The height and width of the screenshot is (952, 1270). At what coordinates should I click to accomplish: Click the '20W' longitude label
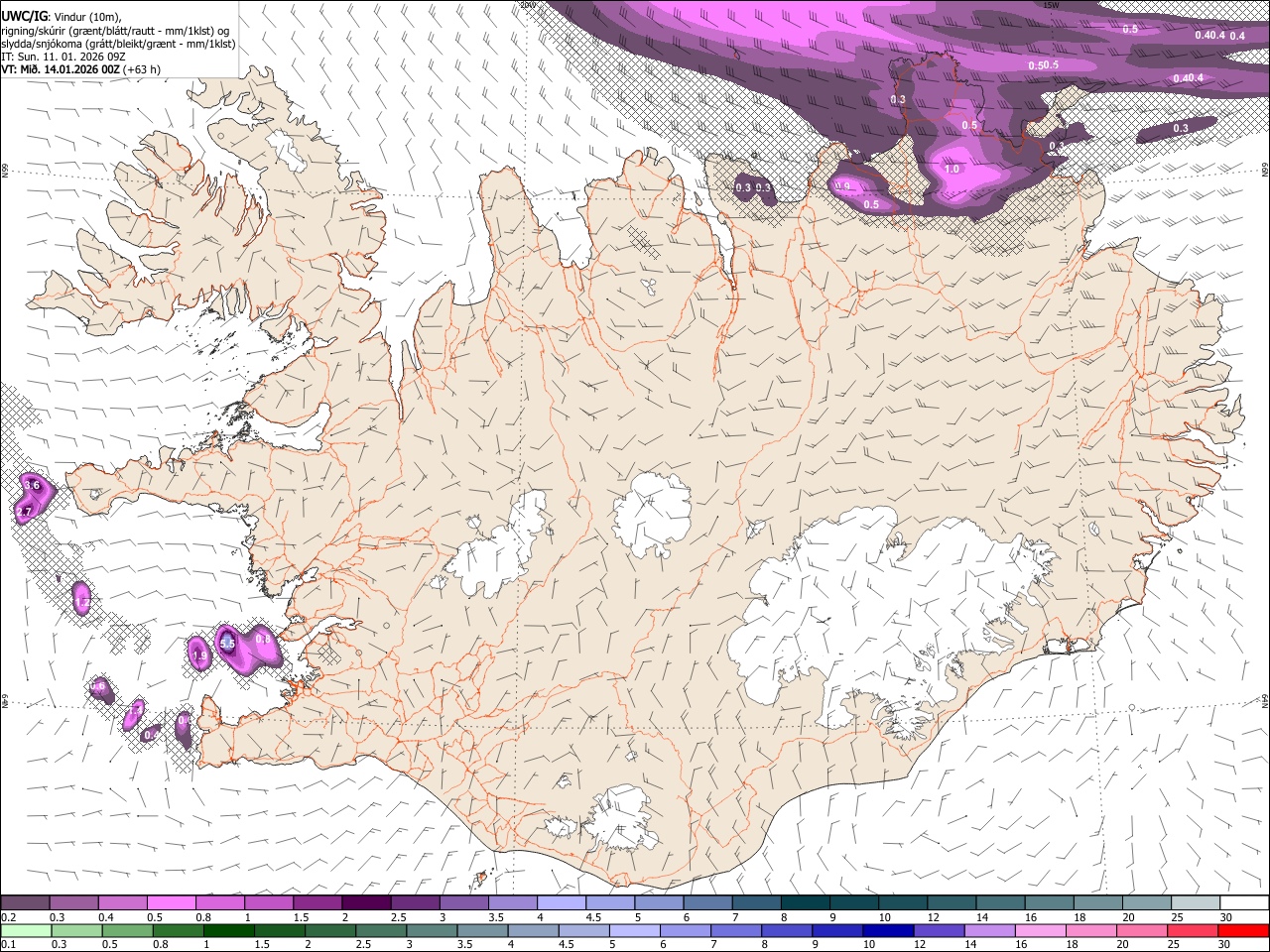[x=528, y=5]
